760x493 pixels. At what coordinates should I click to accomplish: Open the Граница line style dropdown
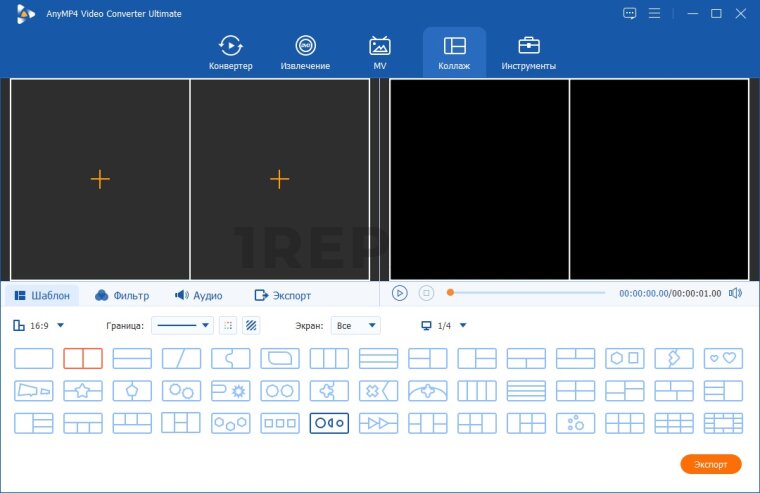click(x=184, y=325)
